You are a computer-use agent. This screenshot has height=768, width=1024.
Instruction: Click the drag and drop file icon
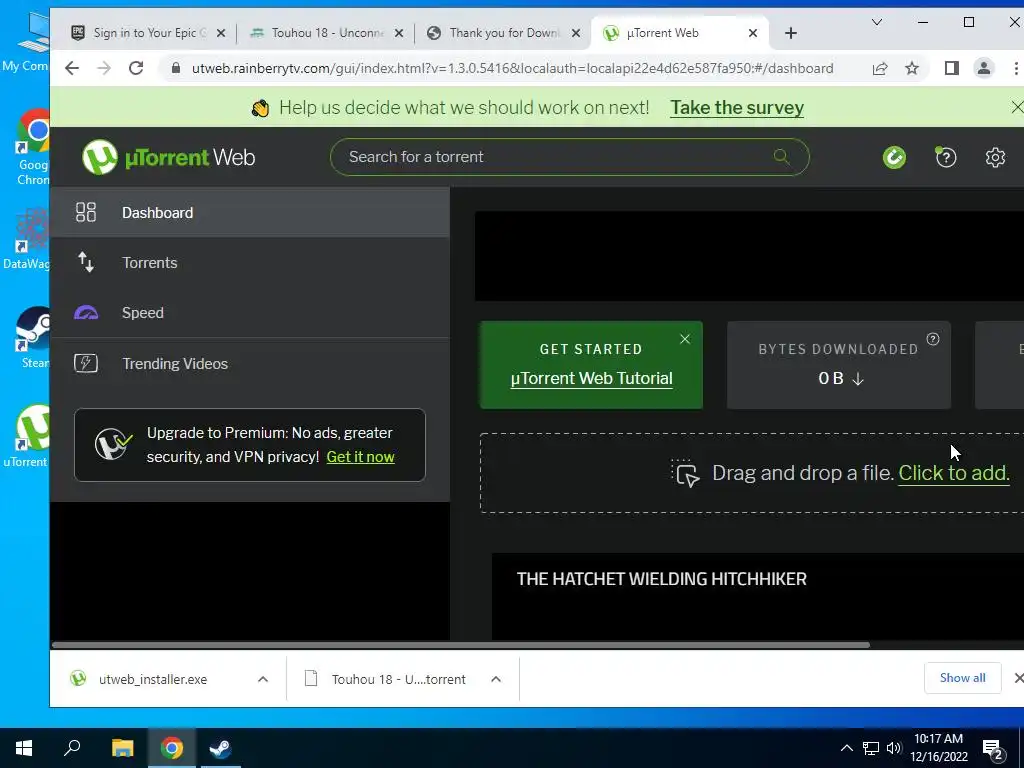pyautogui.click(x=686, y=473)
